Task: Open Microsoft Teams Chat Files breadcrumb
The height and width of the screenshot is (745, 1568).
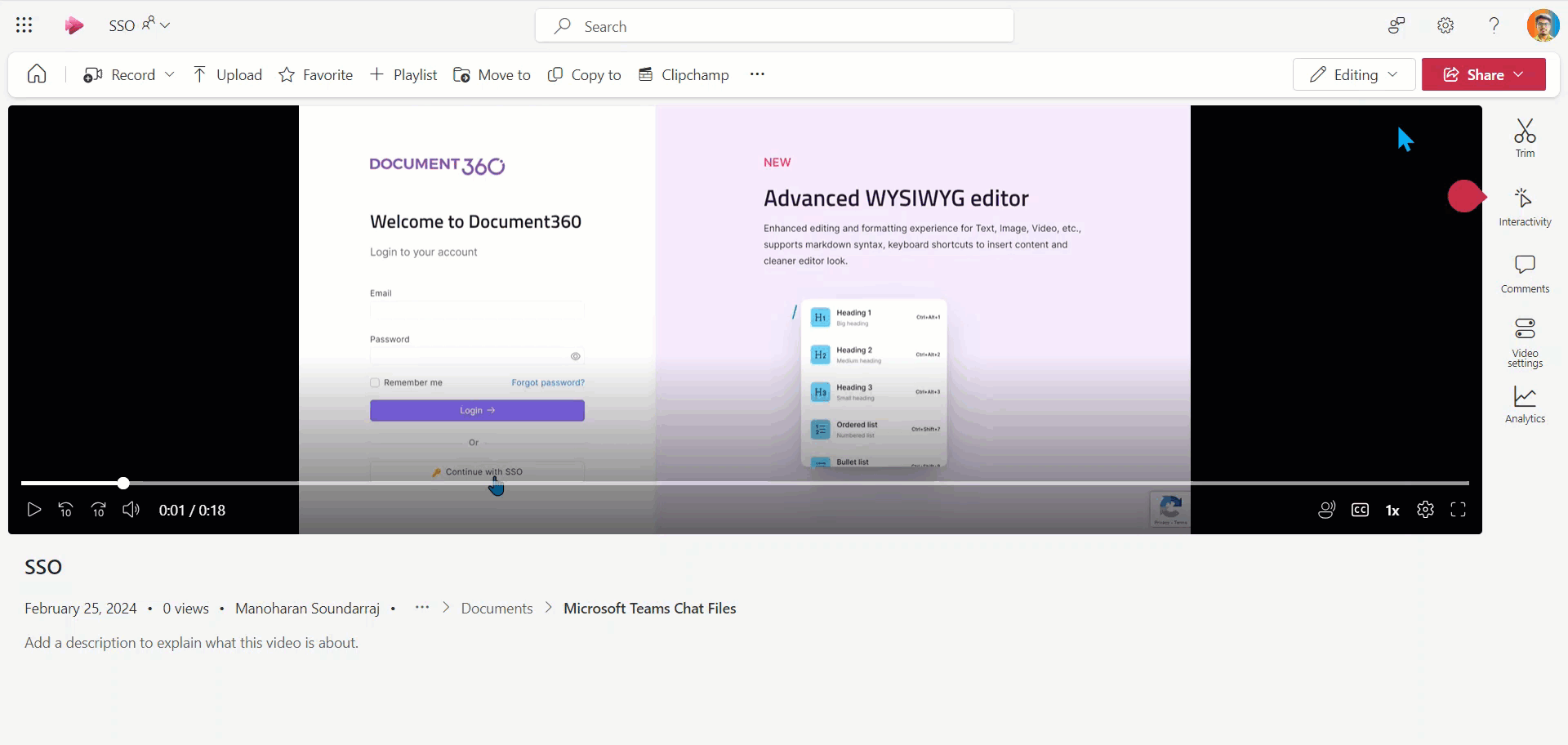Action: [650, 609]
